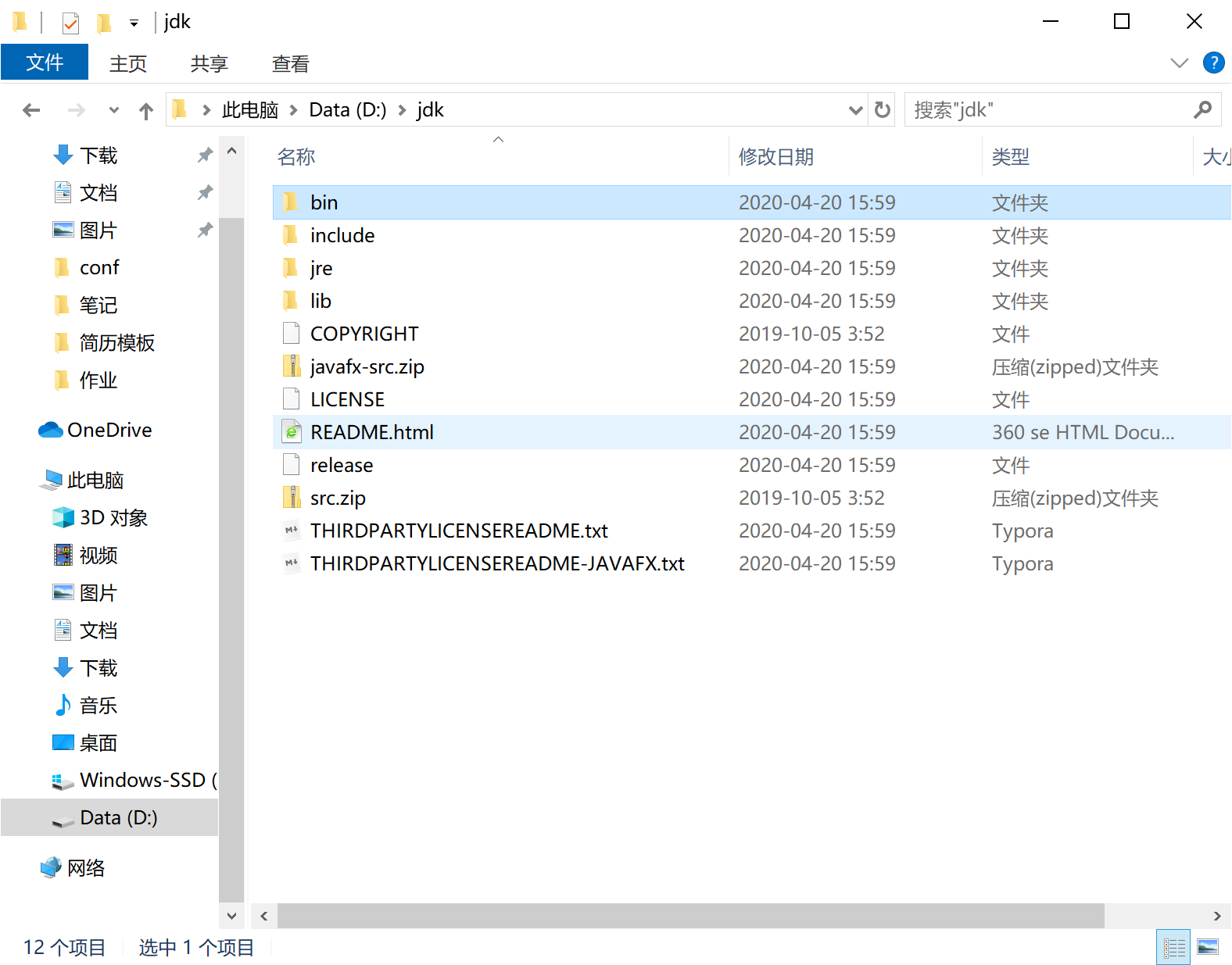This screenshot has height=965, width=1232.
Task: Open 图片 under 此电脑
Action: click(x=98, y=593)
